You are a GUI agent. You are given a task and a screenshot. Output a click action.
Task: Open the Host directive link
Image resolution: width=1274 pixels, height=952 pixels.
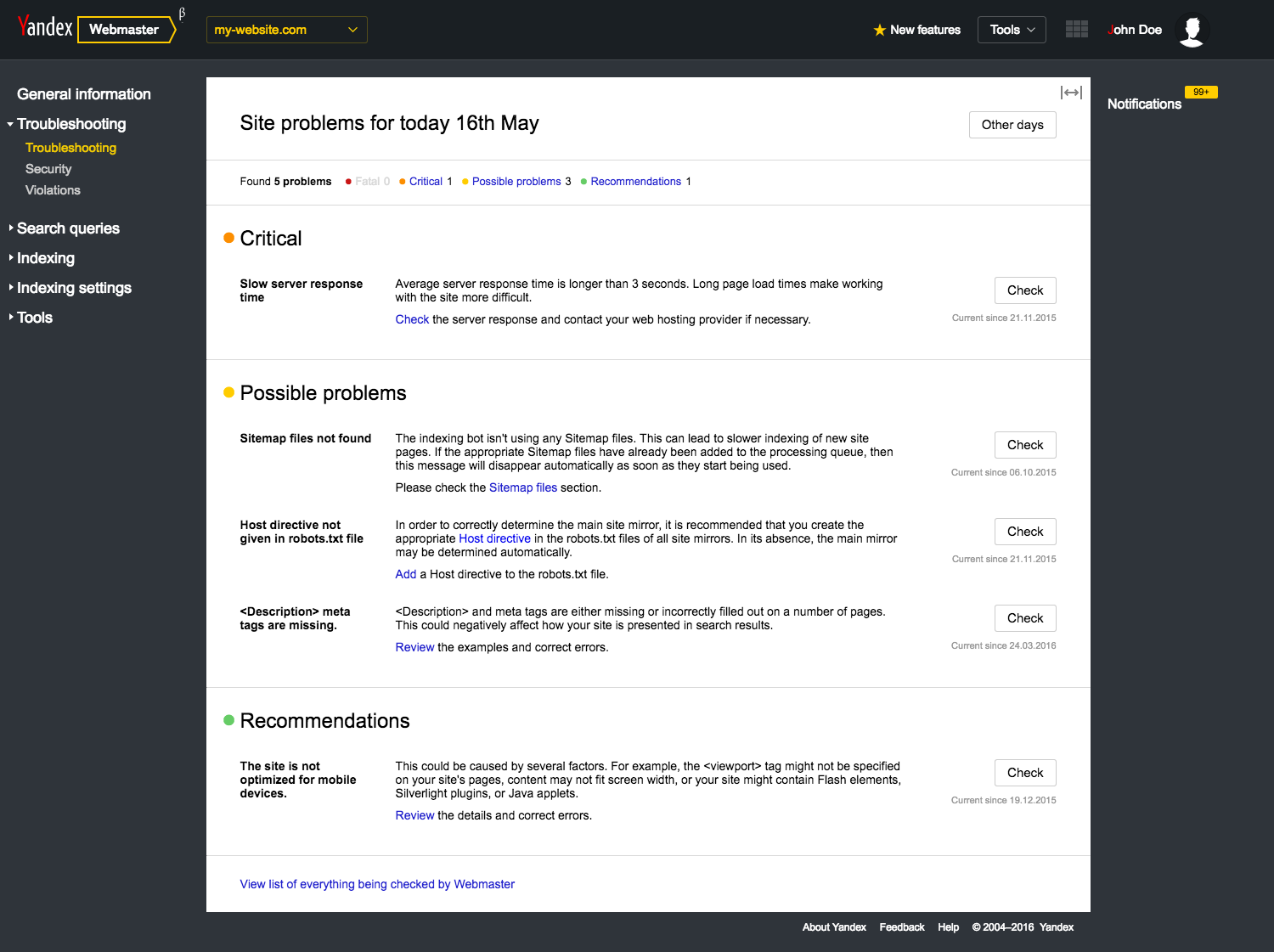[494, 538]
